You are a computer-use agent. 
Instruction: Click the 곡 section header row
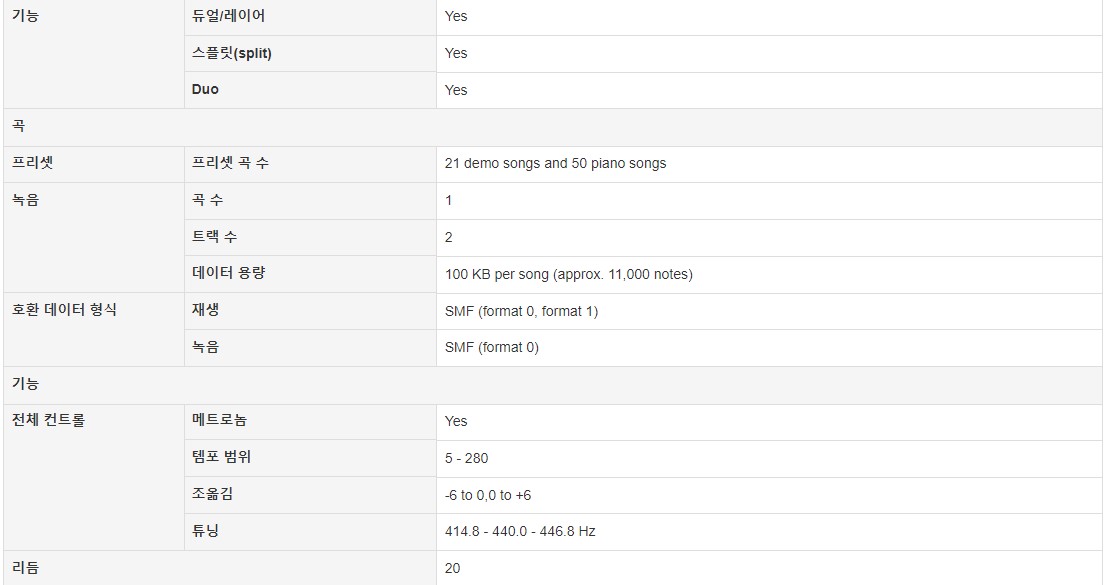coord(552,127)
